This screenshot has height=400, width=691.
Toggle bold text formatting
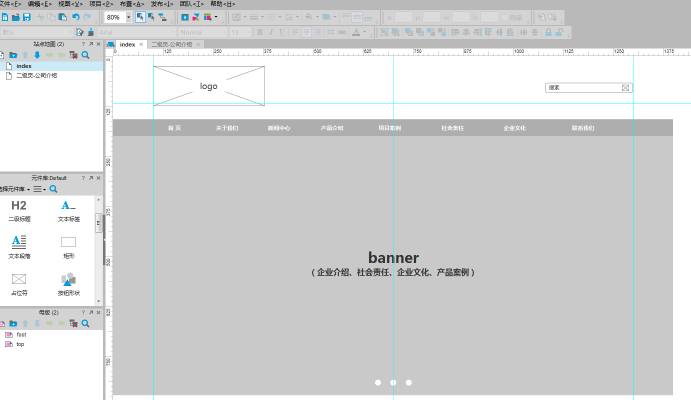[x=260, y=32]
